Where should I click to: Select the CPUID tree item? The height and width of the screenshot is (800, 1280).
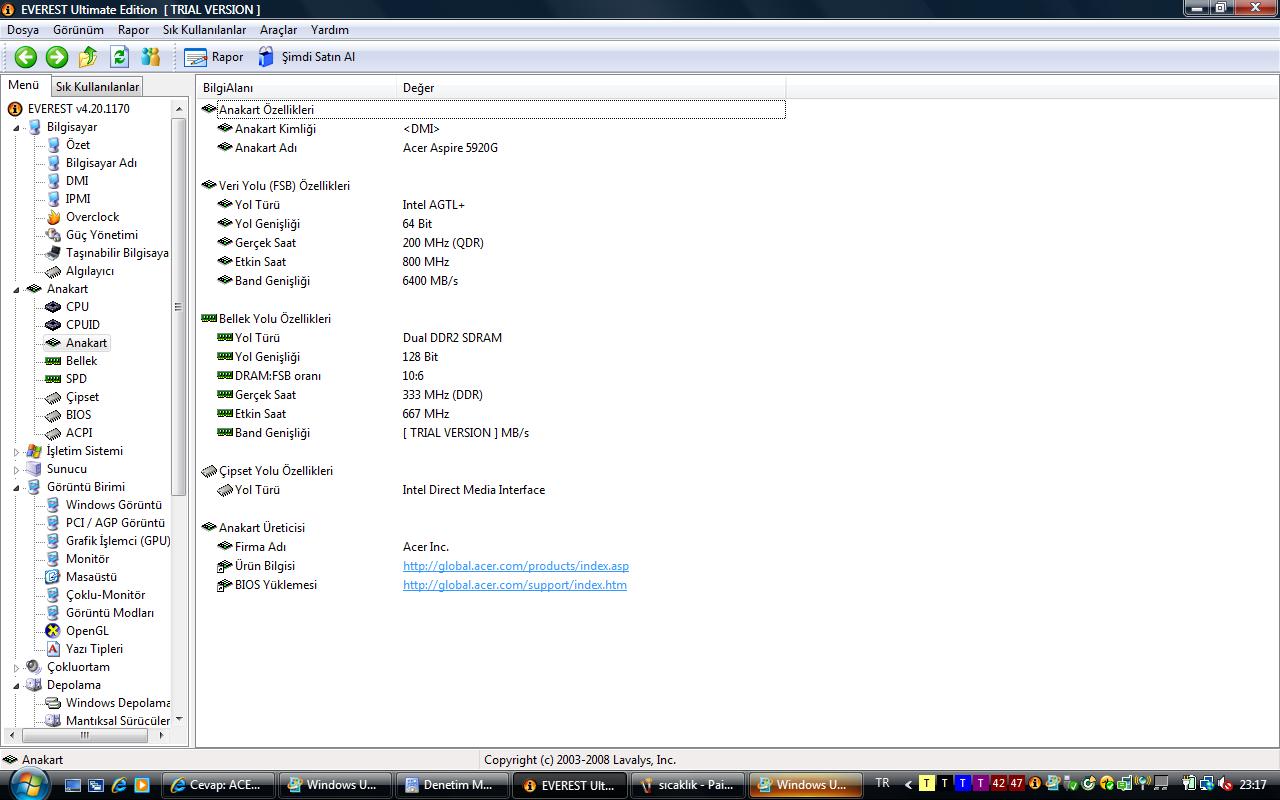[83, 325]
